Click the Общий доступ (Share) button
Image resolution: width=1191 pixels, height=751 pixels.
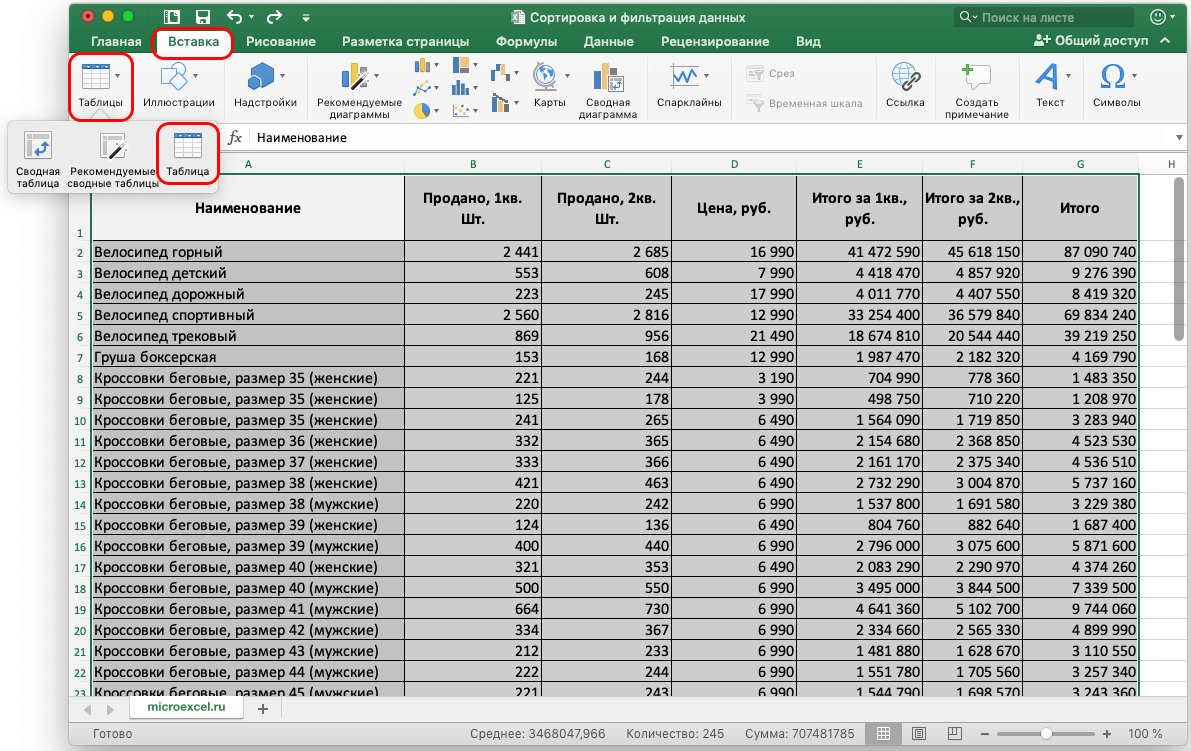pyautogui.click(x=1091, y=41)
